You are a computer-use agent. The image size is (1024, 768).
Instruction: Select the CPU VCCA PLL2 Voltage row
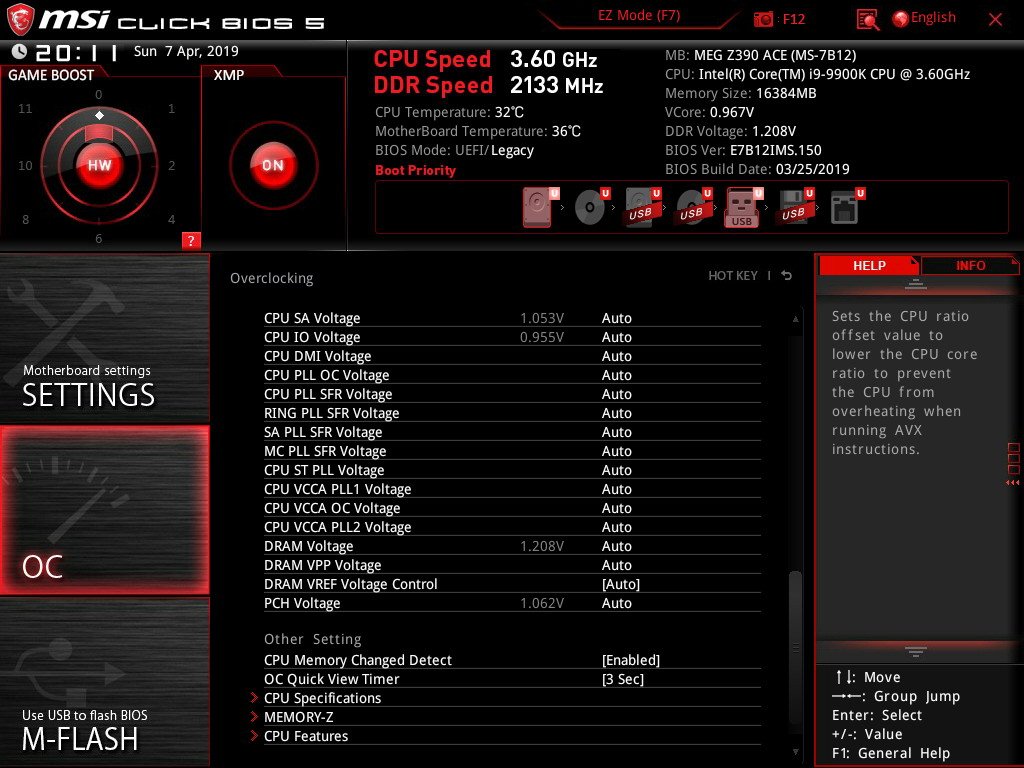512,526
